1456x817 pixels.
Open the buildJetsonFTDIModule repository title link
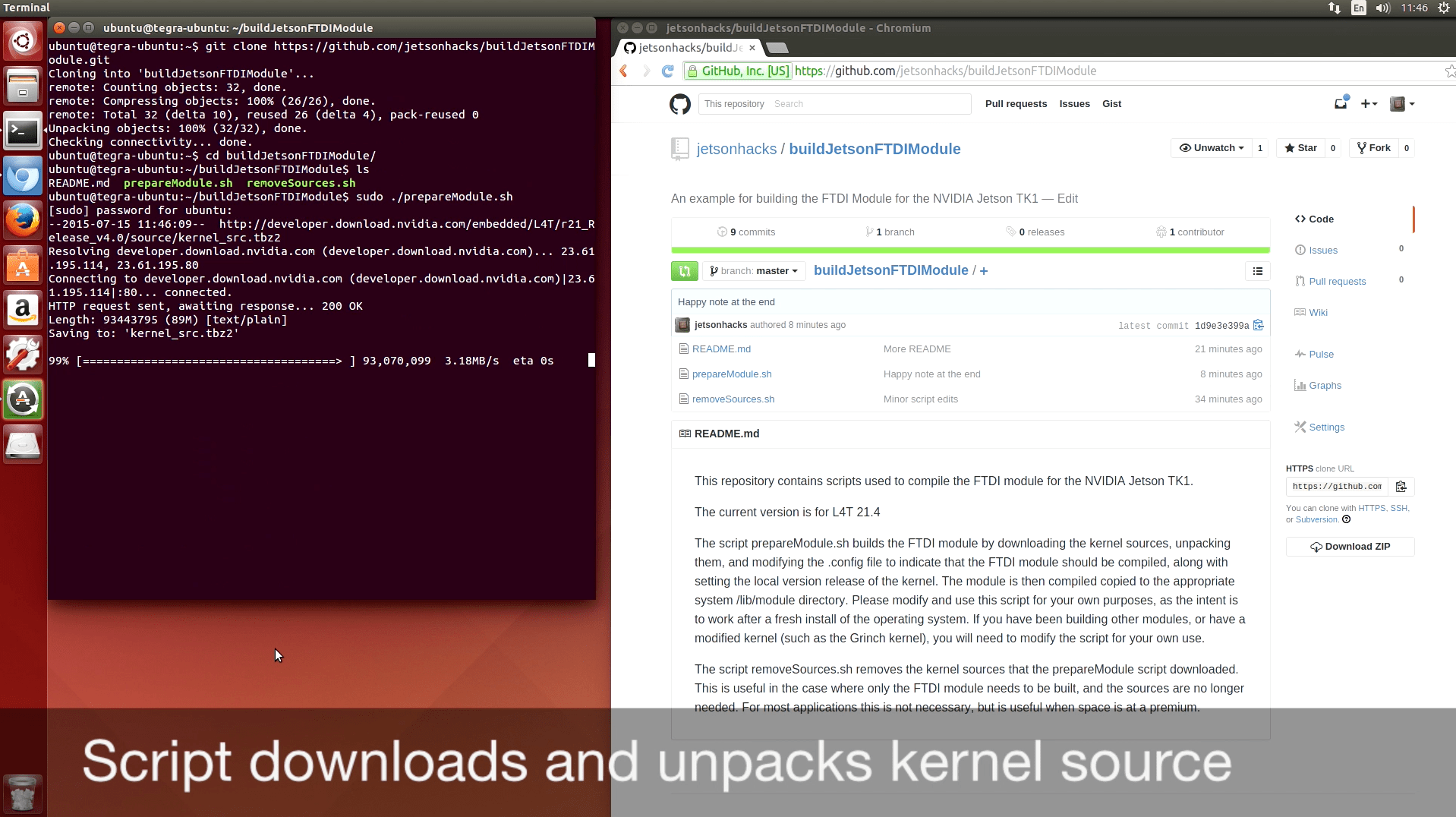click(875, 149)
